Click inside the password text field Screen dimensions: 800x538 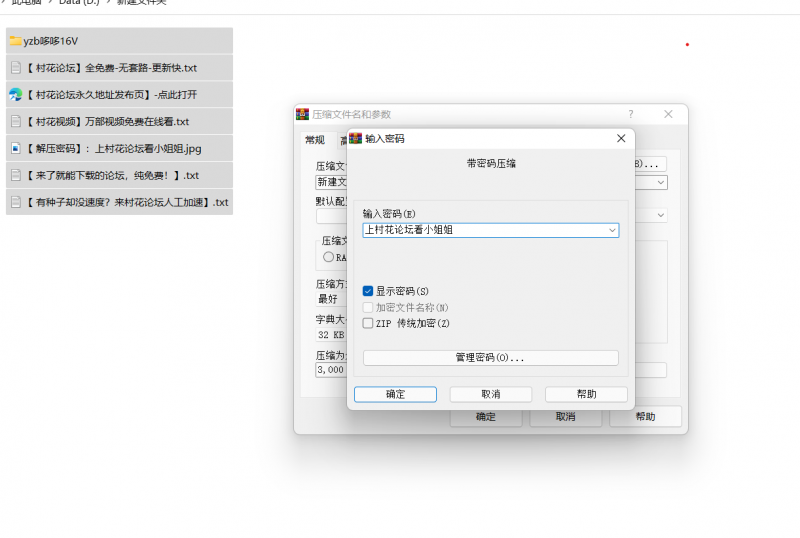tap(480, 230)
